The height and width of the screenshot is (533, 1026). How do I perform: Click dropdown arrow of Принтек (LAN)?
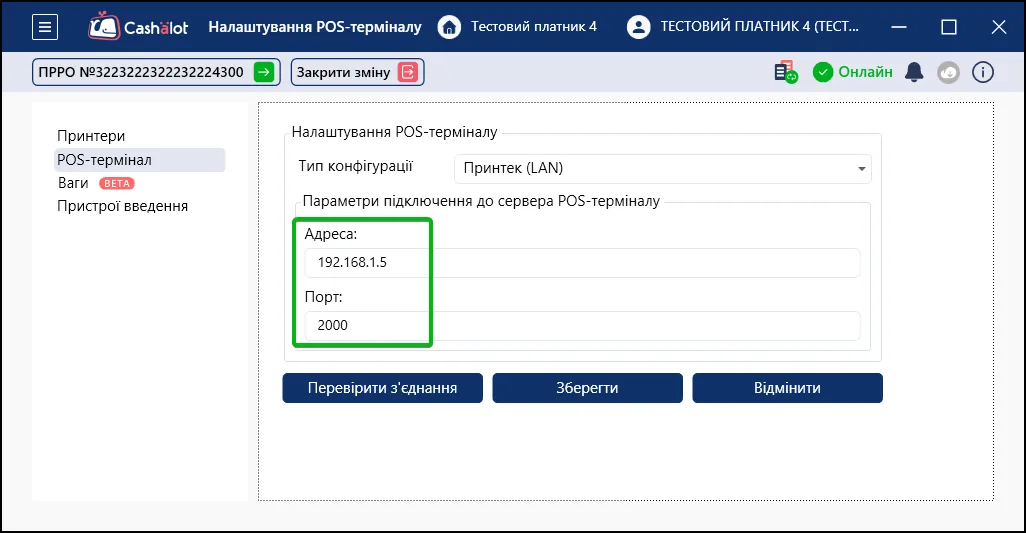pos(861,169)
